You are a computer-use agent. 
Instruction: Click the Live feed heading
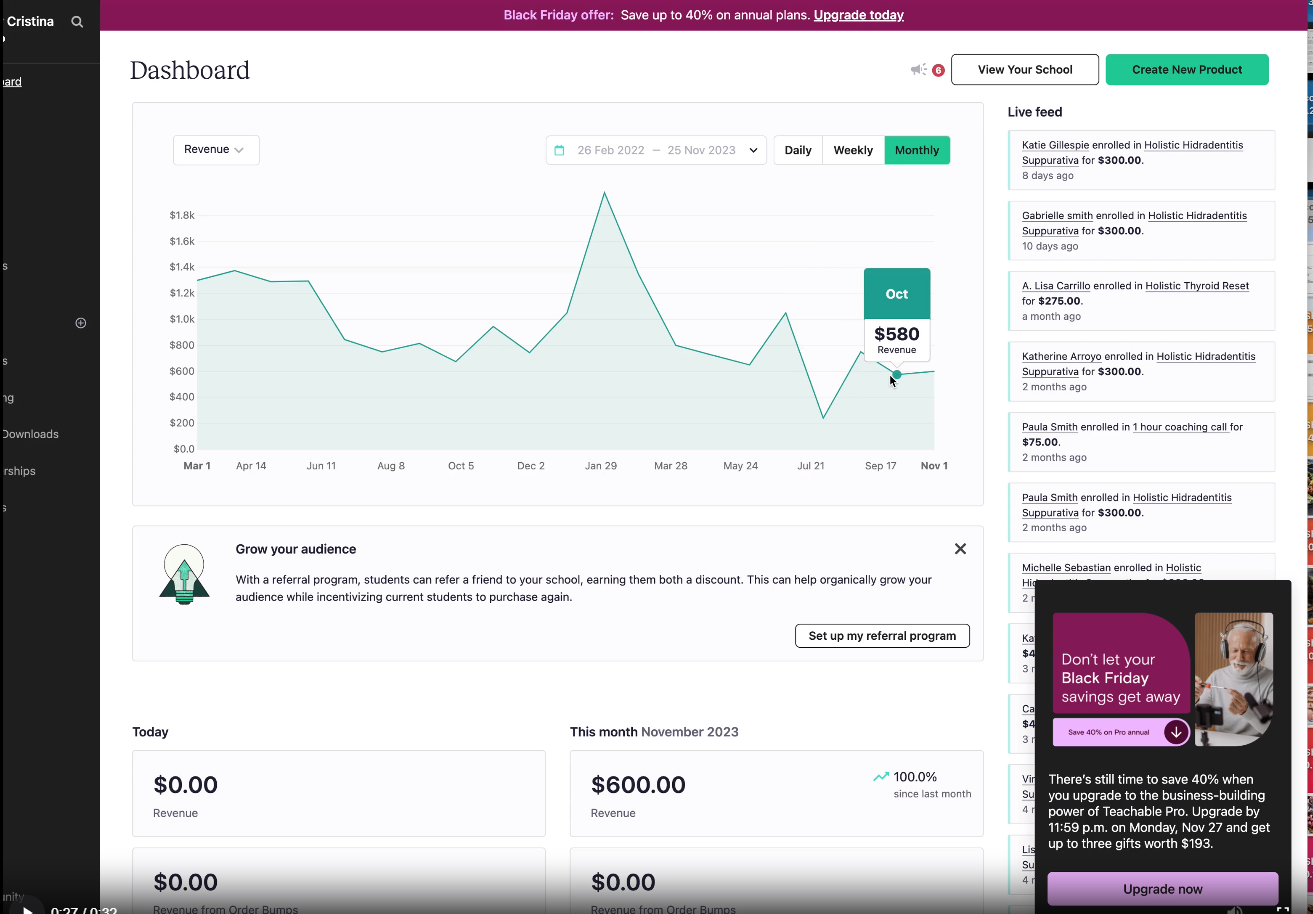[x=1035, y=112]
